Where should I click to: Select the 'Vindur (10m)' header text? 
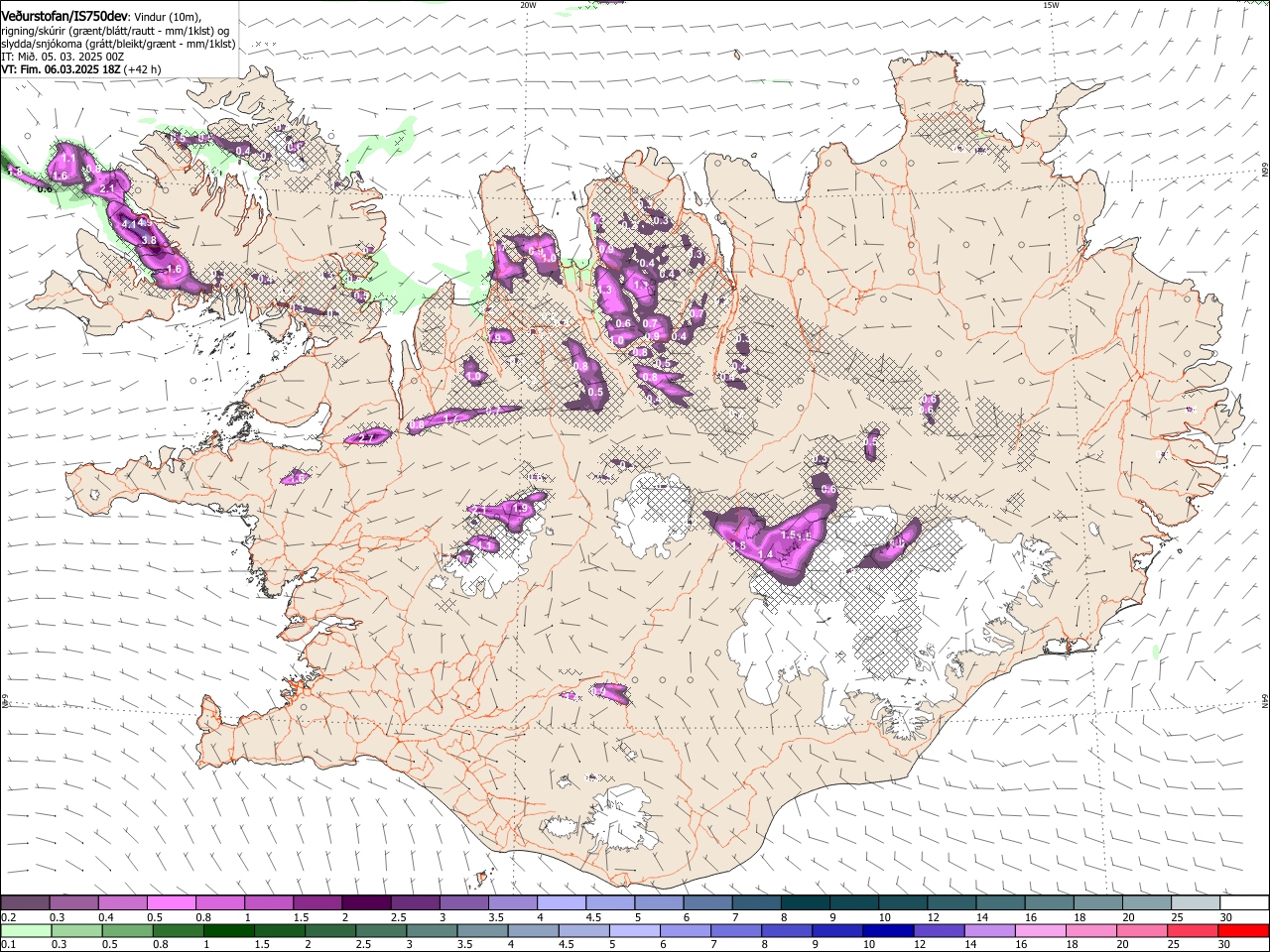(167, 17)
